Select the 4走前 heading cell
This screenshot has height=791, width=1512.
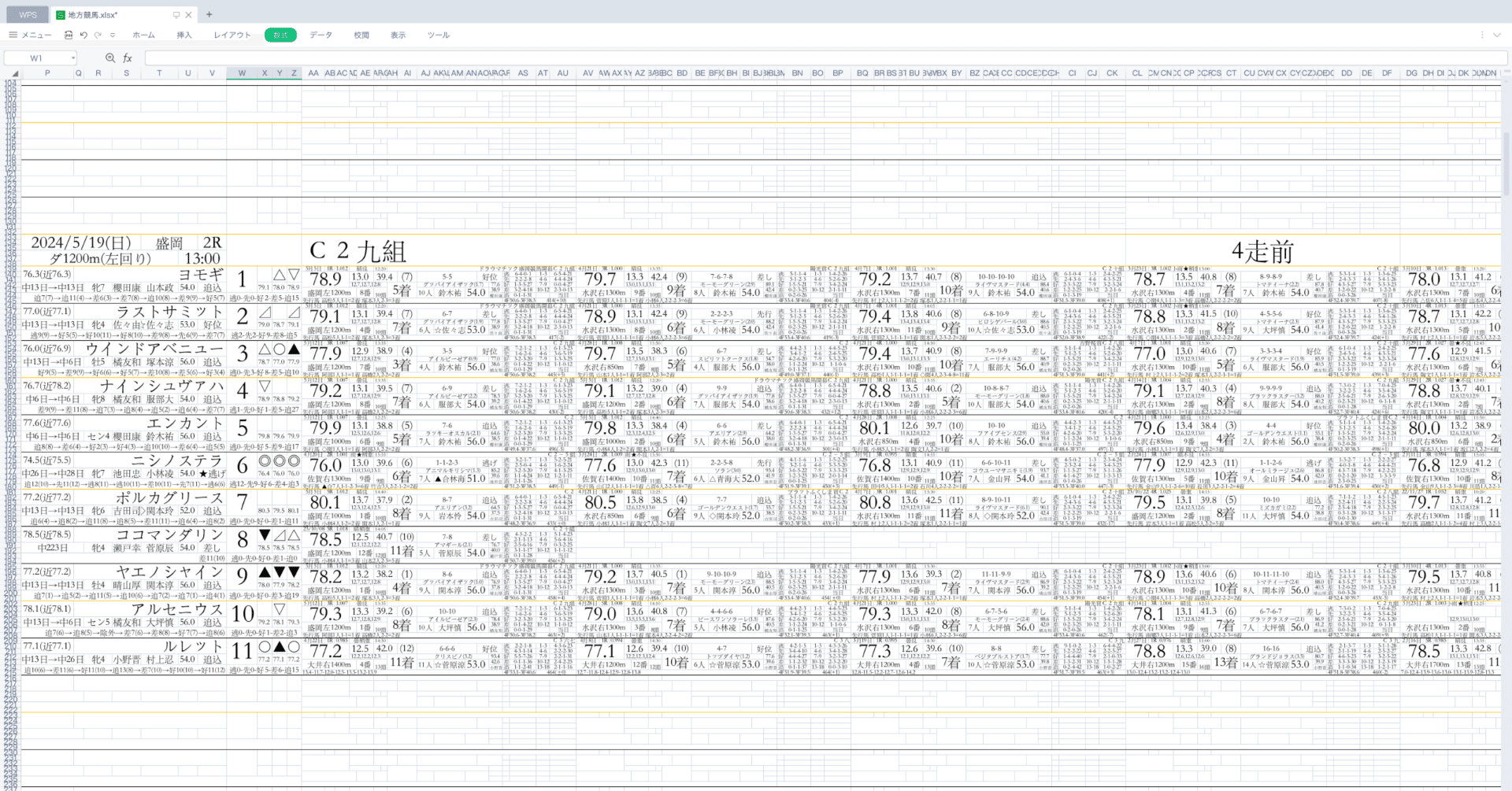click(x=1262, y=252)
